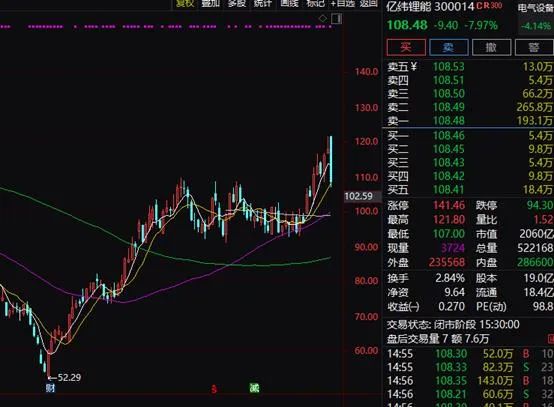Open the 叠加 overlay option

(x=211, y=4)
